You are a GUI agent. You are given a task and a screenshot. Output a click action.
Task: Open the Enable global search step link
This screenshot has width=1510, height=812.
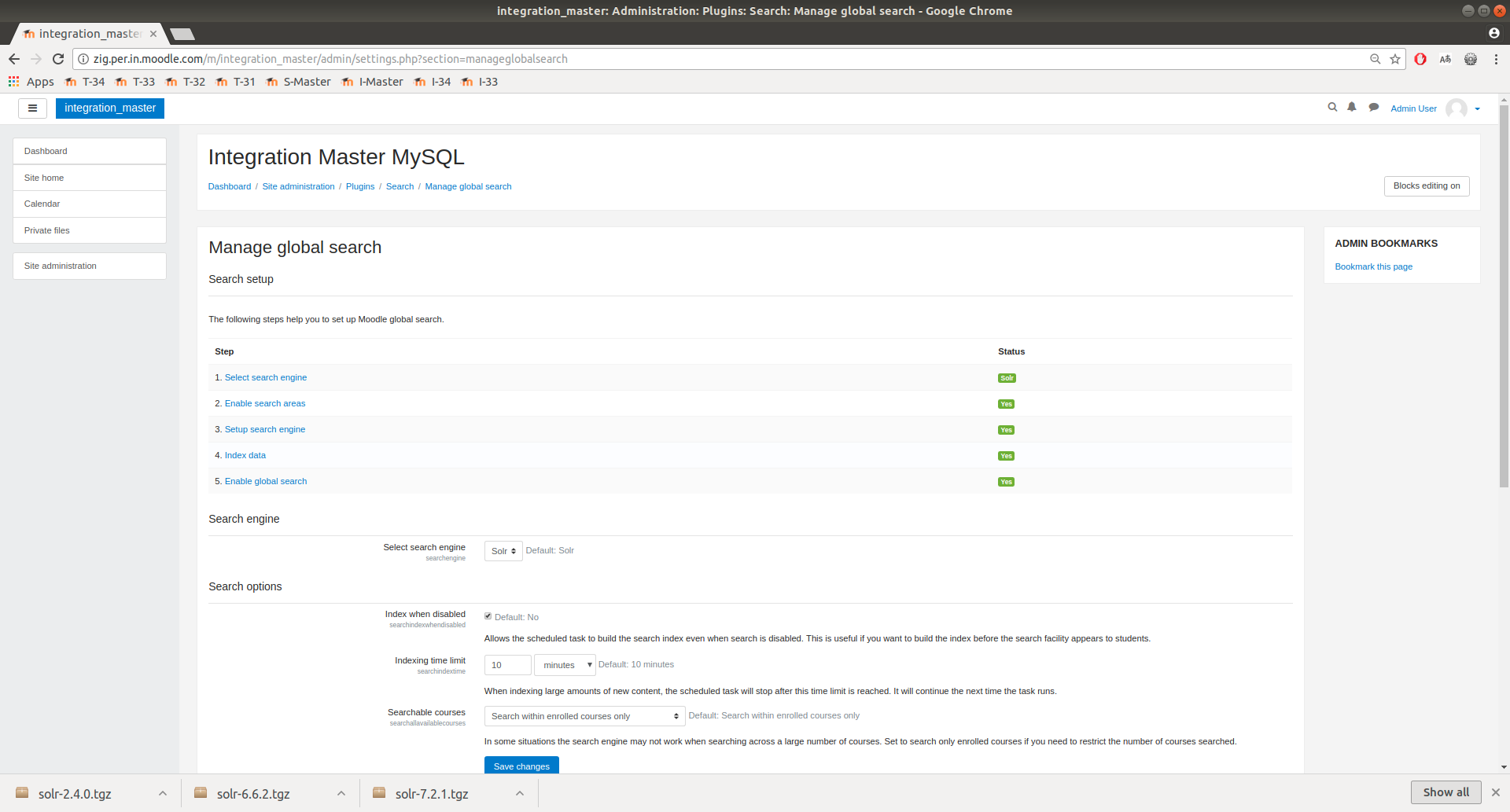click(266, 481)
